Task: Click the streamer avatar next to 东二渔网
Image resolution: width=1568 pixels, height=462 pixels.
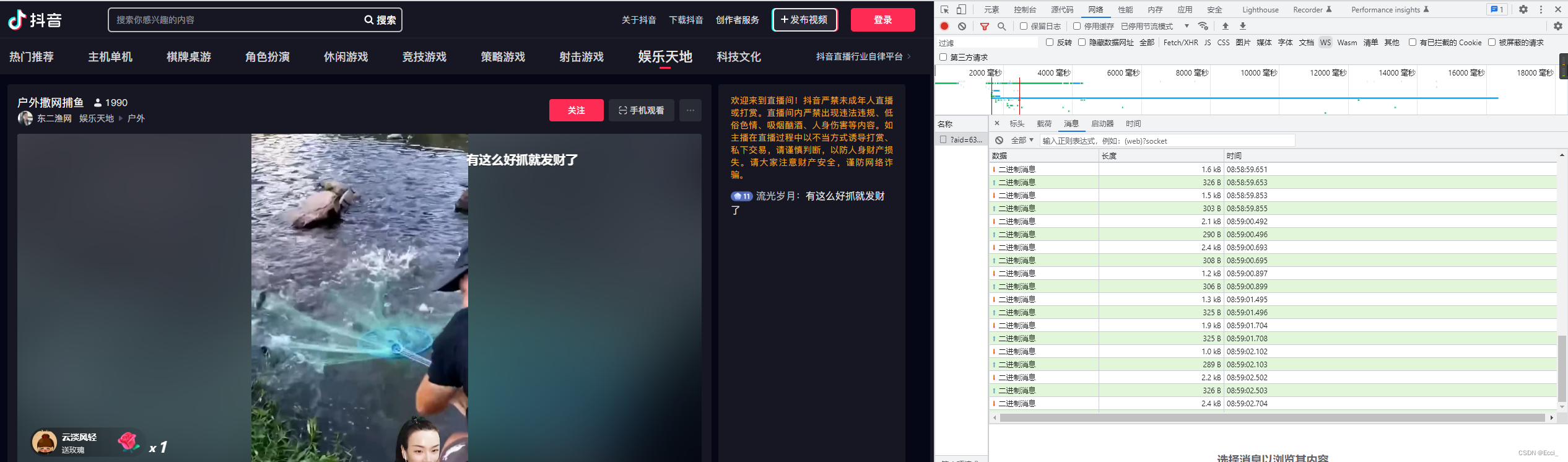Action: 25,118
